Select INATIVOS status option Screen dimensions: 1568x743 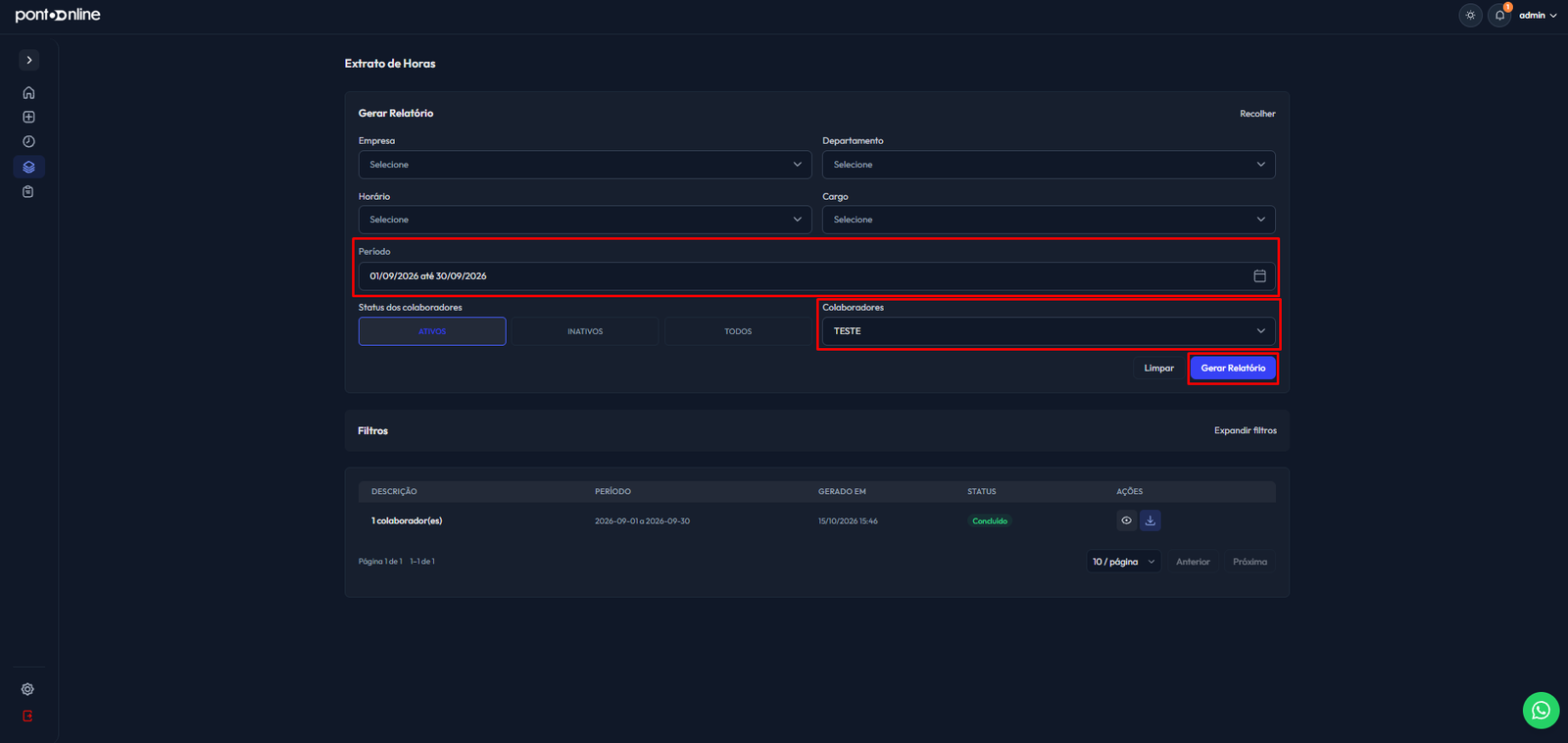585,331
